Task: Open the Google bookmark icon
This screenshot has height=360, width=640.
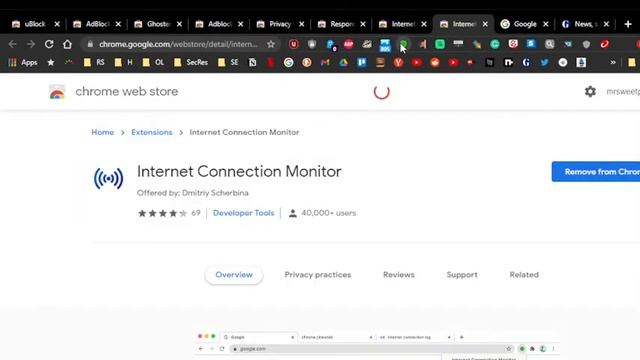Action: (289, 62)
